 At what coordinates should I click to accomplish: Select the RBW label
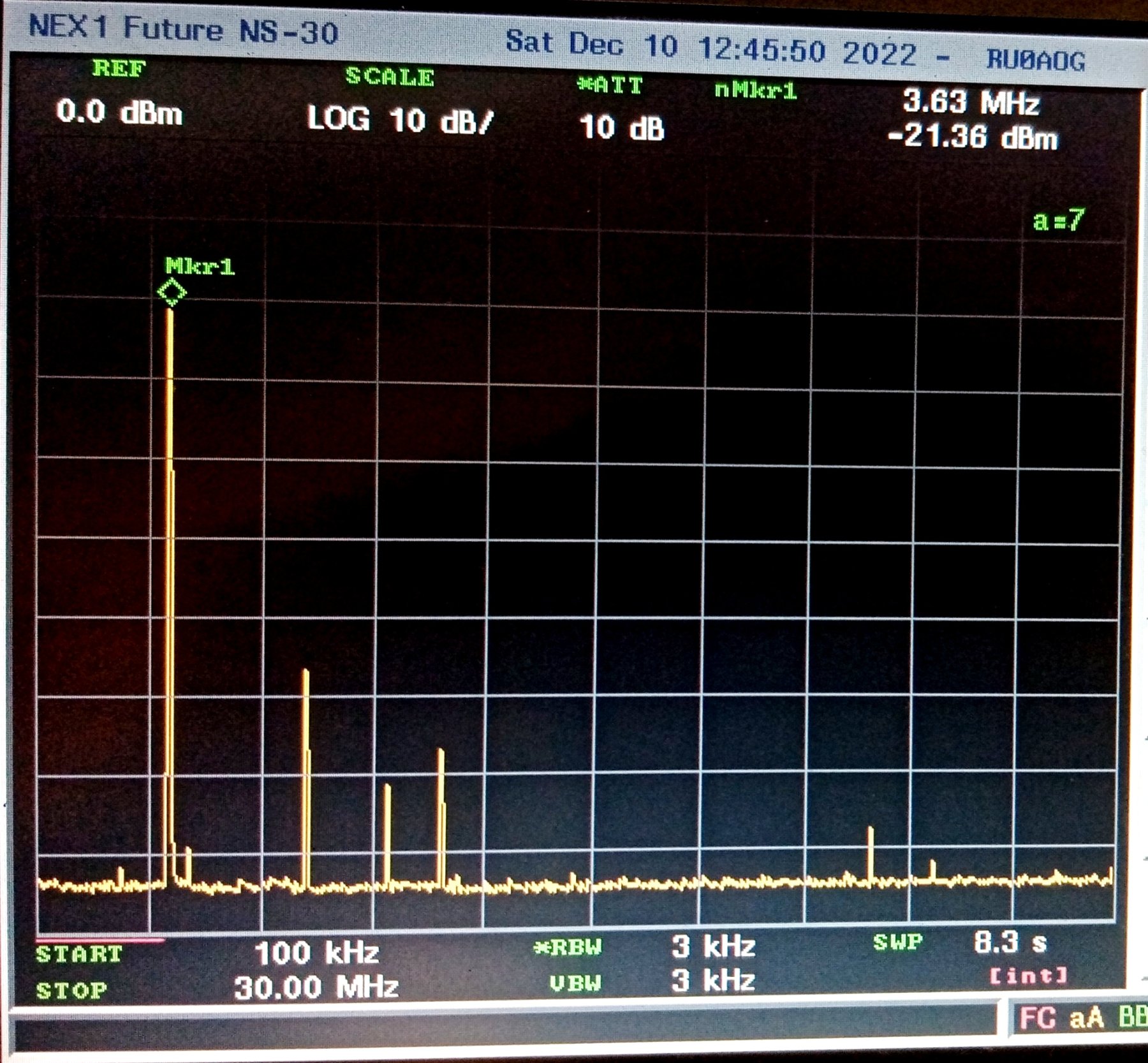click(x=568, y=948)
